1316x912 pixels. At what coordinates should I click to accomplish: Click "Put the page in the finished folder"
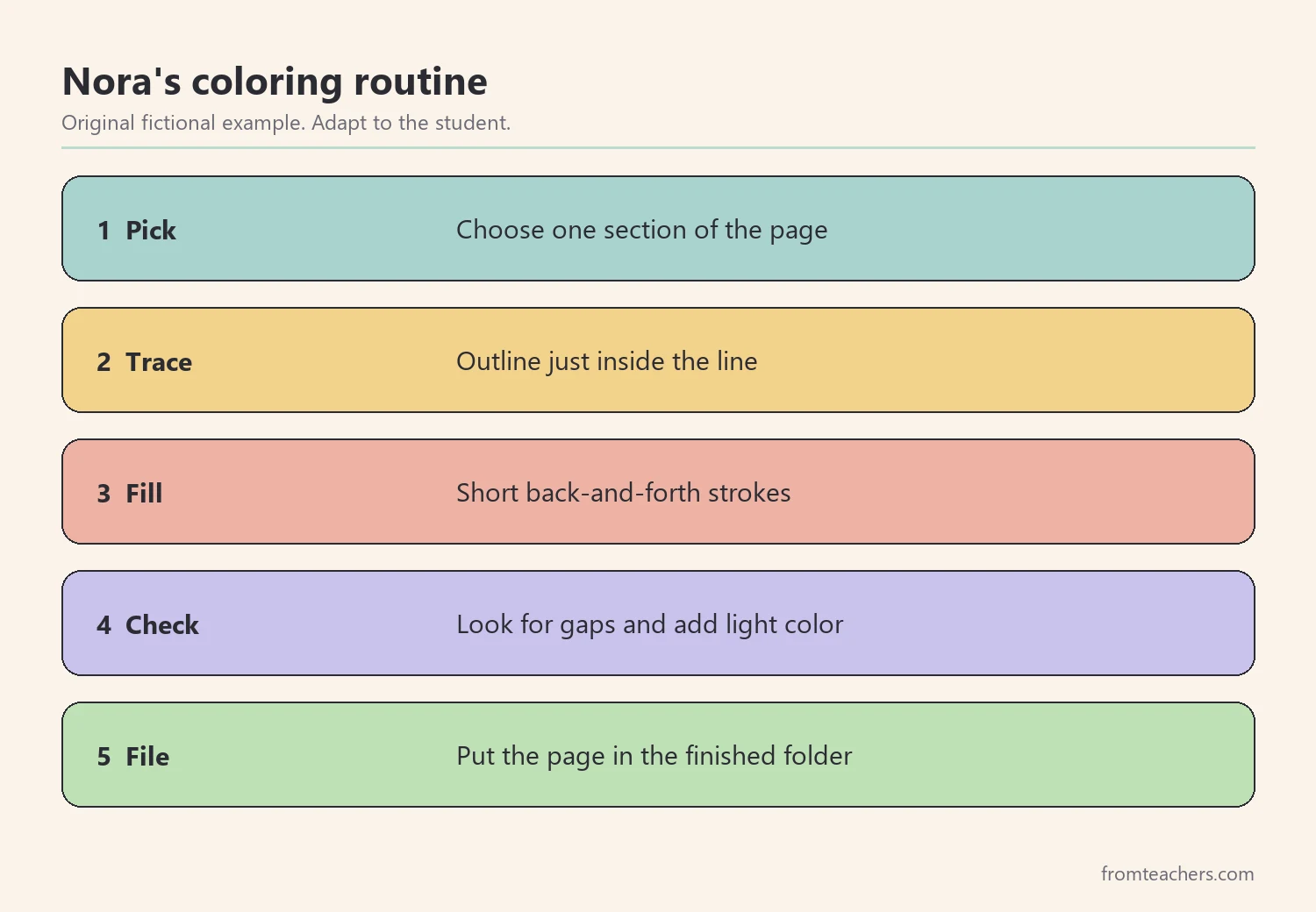pyautogui.click(x=654, y=756)
